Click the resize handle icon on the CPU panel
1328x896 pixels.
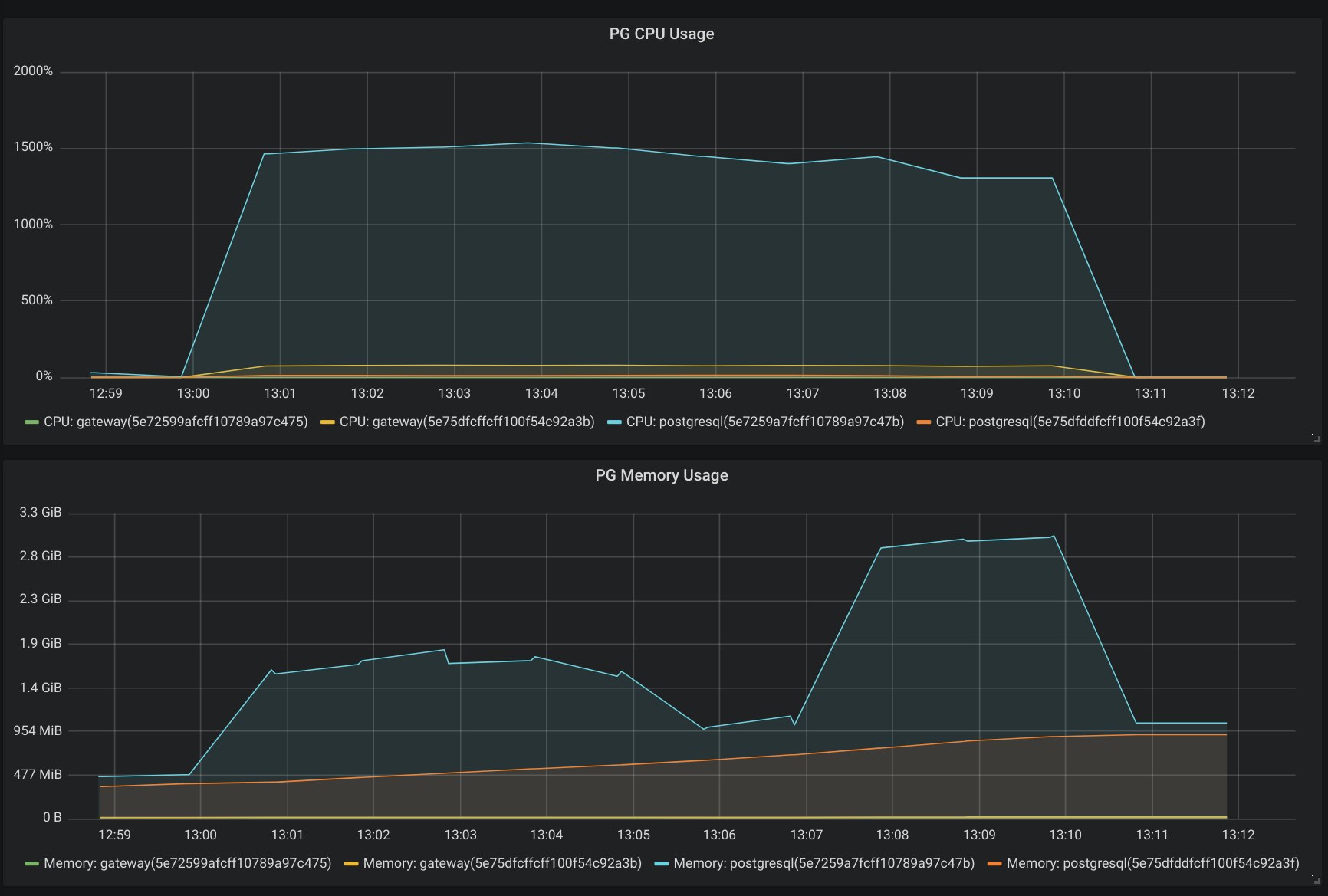(x=1317, y=437)
